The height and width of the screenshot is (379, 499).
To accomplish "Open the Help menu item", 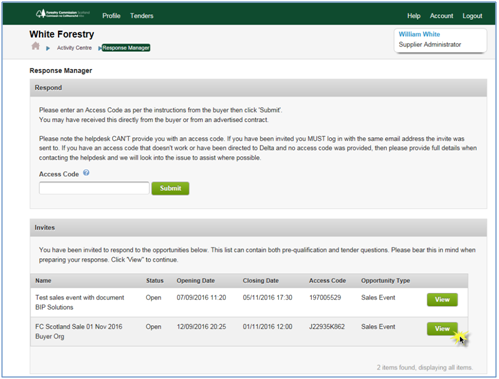I will pos(414,16).
